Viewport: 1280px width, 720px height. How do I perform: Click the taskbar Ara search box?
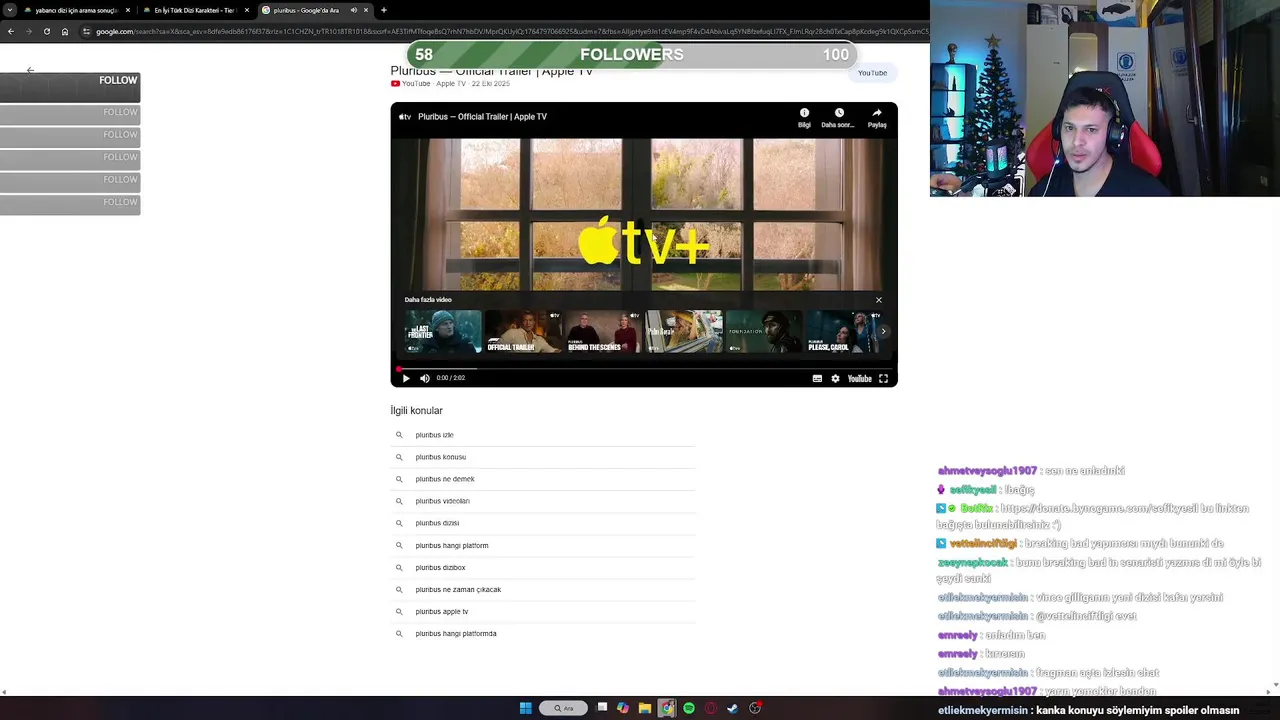point(564,708)
